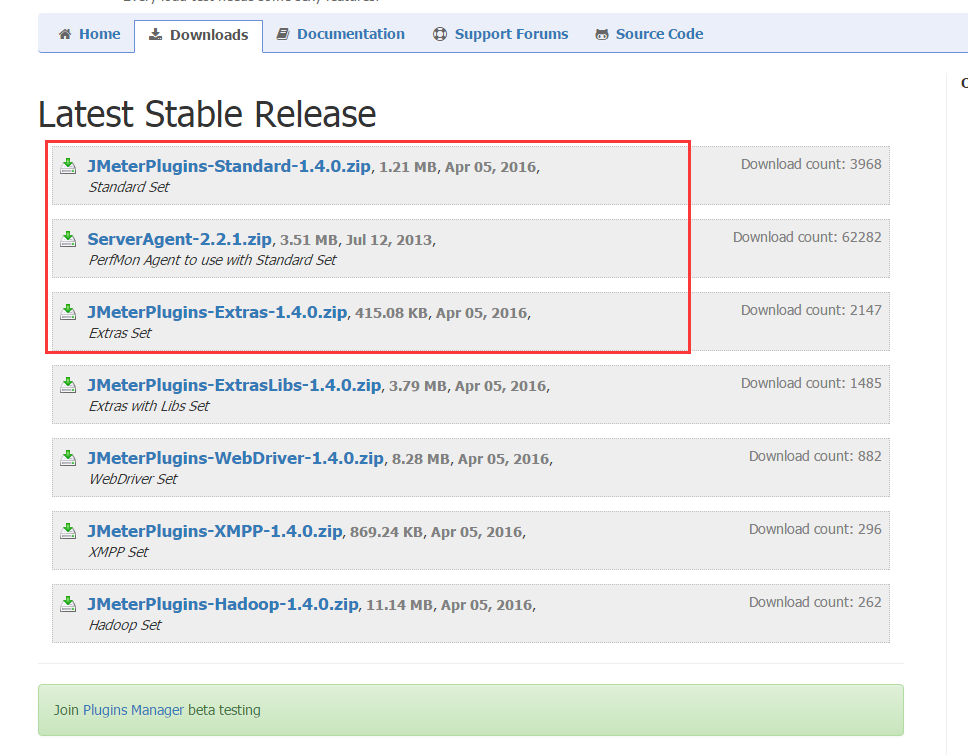Image resolution: width=968 pixels, height=755 pixels.
Task: Go to the Documentation tab
Action: click(x=341, y=34)
